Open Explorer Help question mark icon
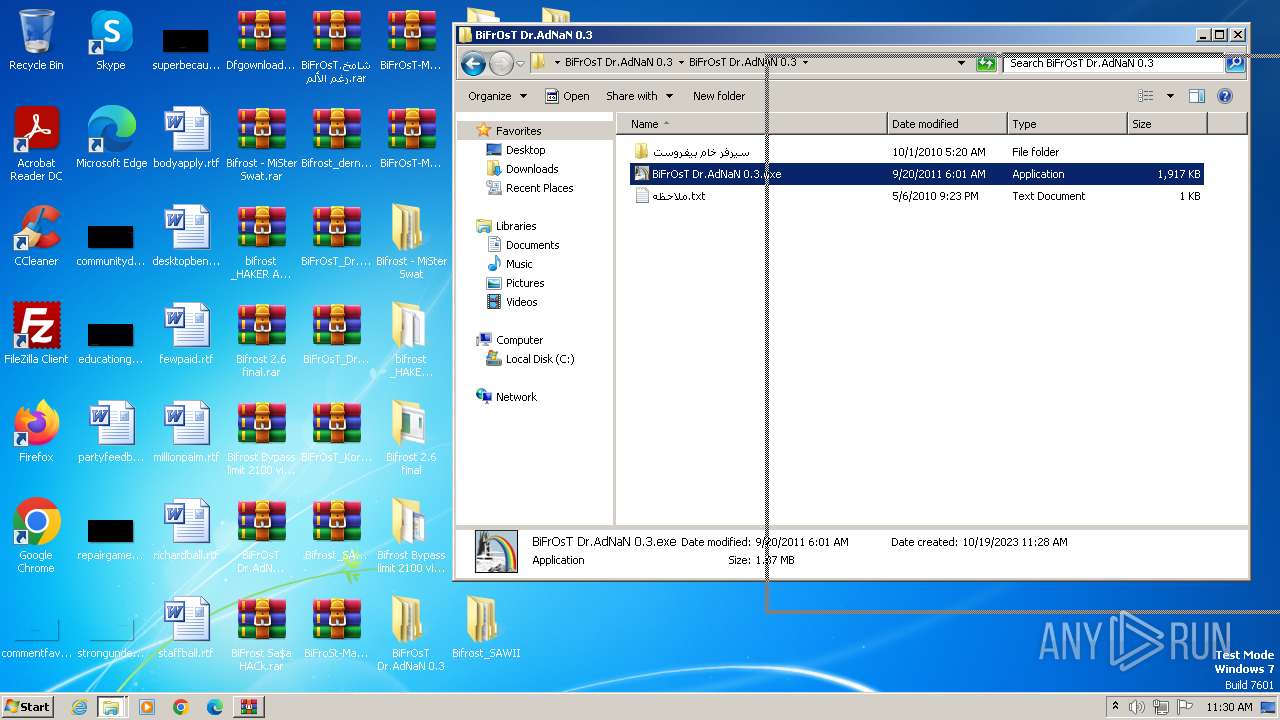 tap(1225, 96)
